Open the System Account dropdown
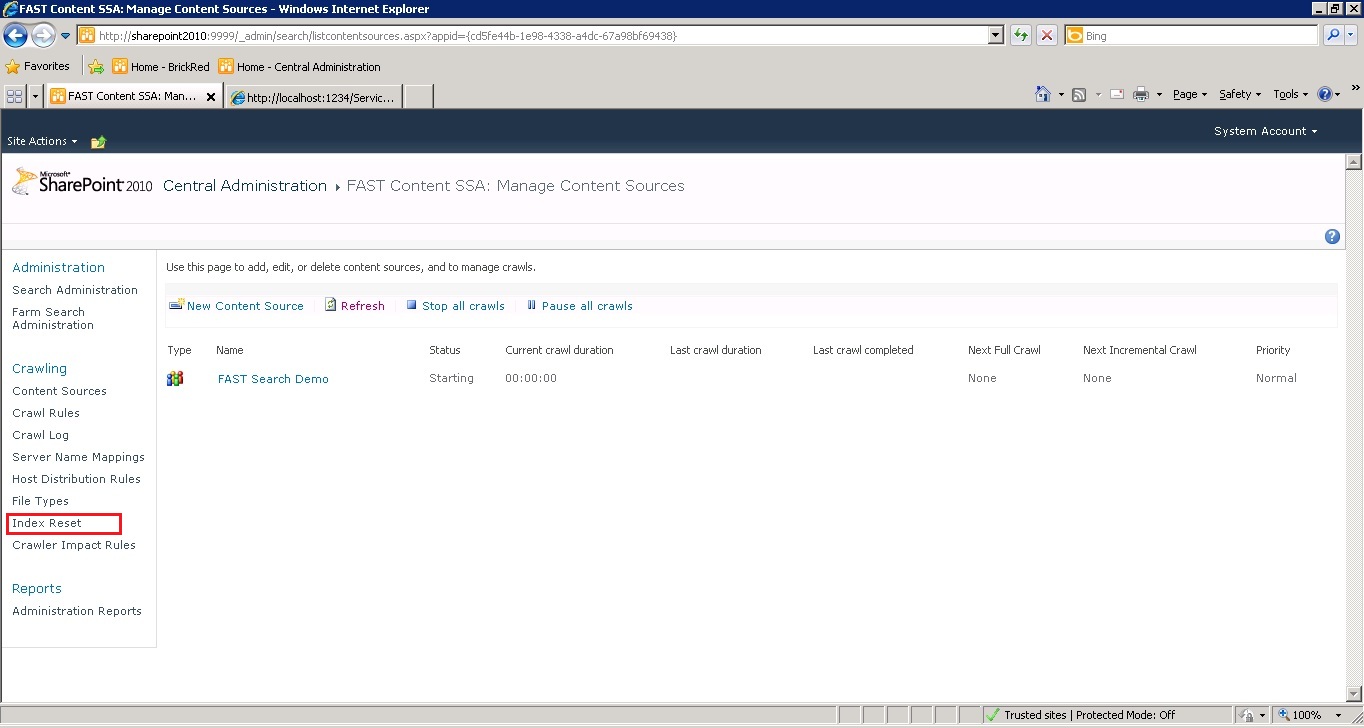1364x728 pixels. (x=1265, y=131)
